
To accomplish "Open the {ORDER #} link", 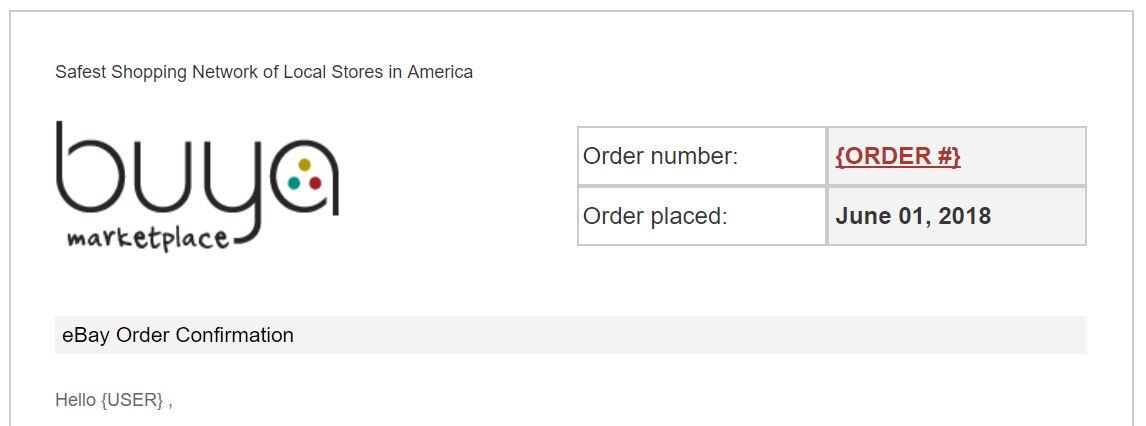I will [x=898, y=156].
